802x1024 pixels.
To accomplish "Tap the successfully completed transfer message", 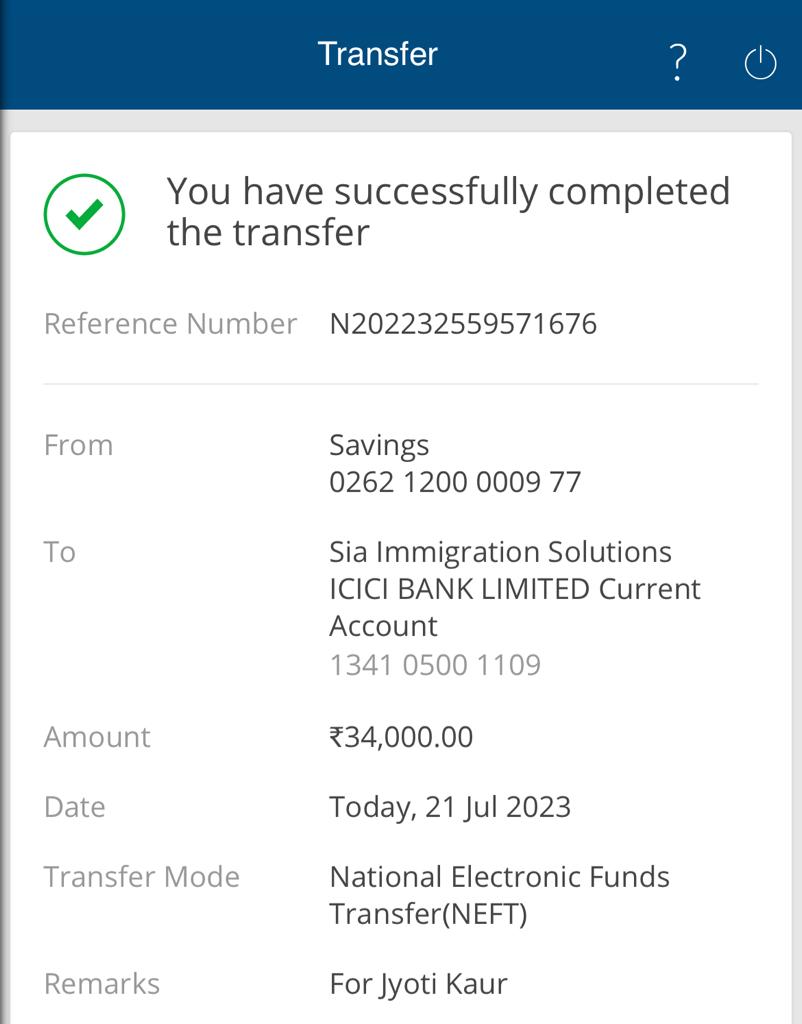I will (x=448, y=212).
